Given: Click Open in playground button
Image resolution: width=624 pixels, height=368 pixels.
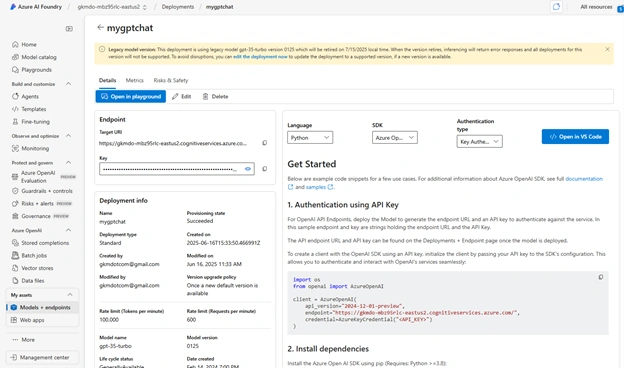Looking at the screenshot, I should [131, 97].
